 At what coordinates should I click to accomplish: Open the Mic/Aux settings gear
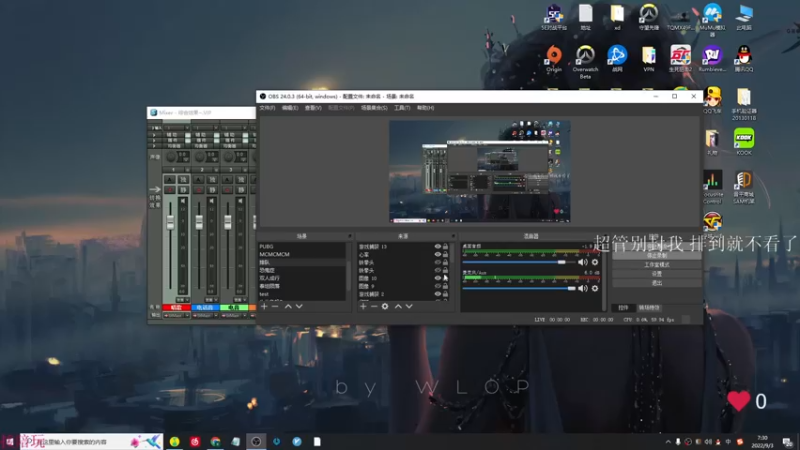coord(595,288)
